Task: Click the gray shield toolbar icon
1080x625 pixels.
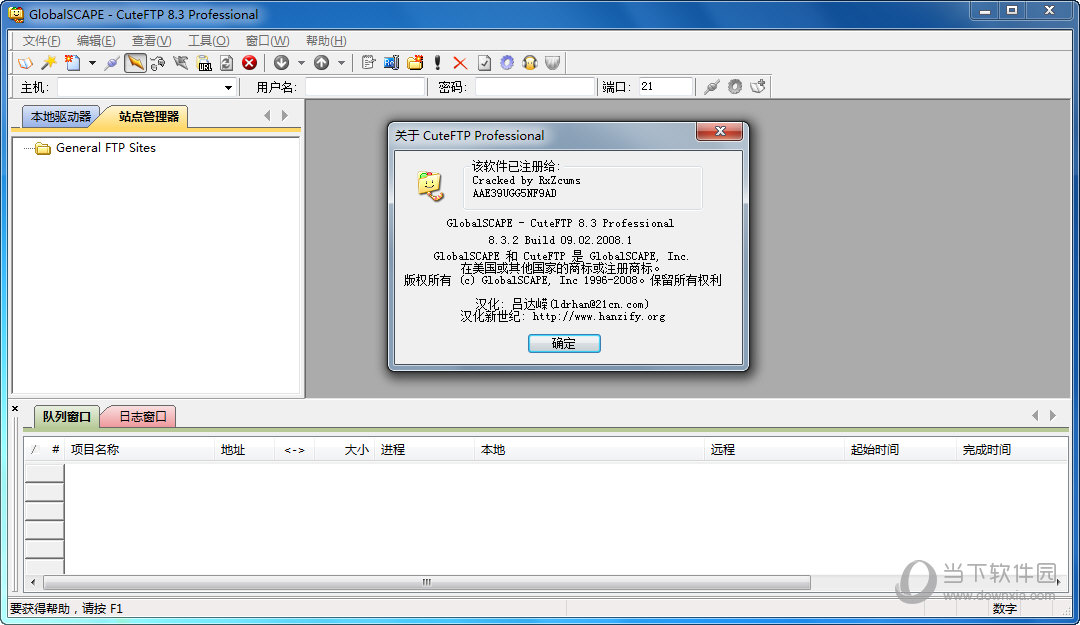Action: point(552,63)
